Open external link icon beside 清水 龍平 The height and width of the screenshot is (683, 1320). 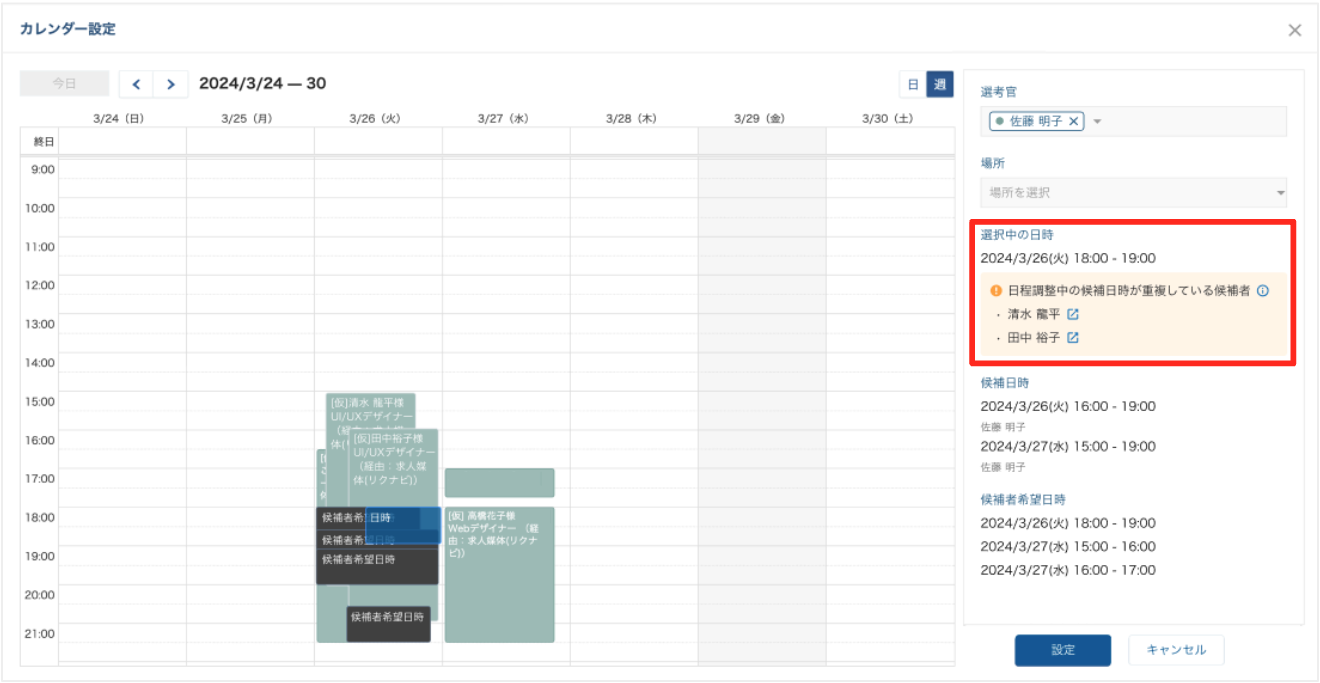(x=1073, y=314)
